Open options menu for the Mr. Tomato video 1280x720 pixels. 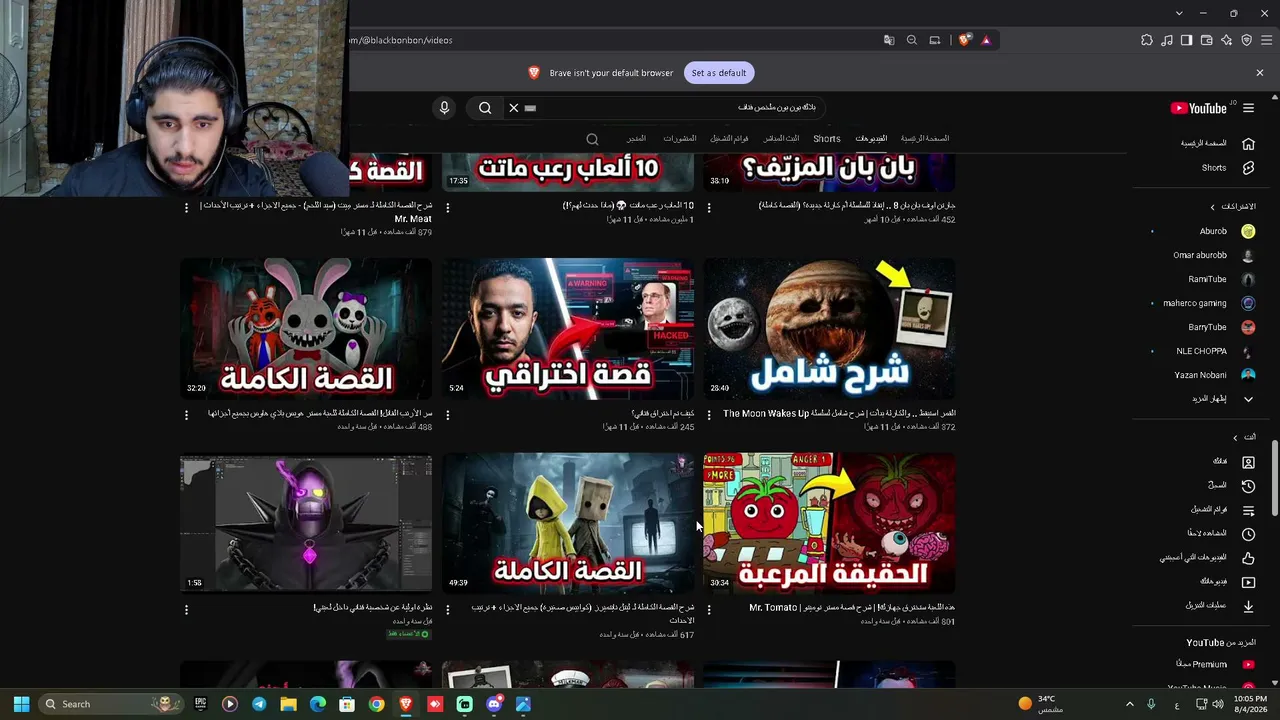click(x=709, y=609)
